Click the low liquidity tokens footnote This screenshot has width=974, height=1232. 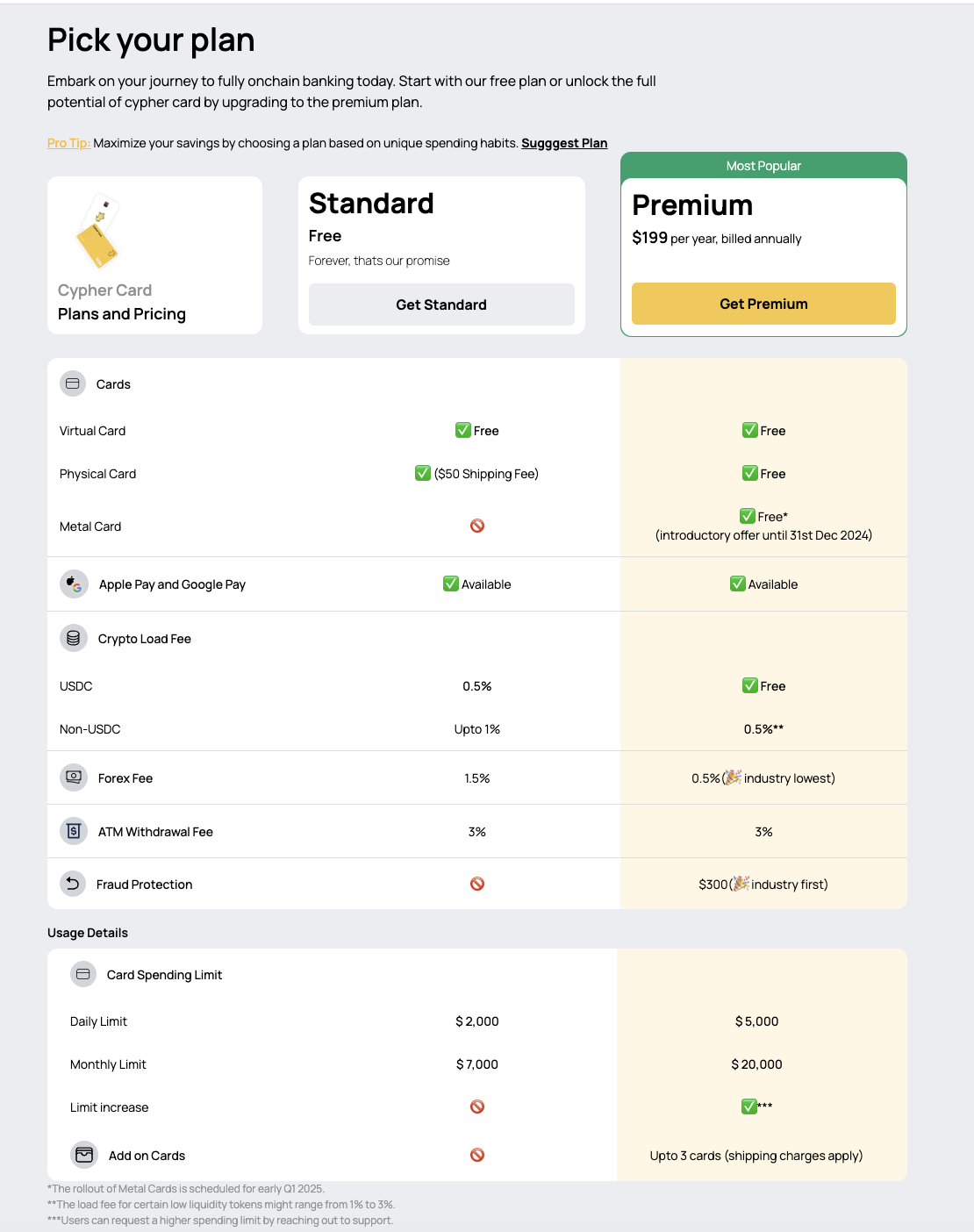(221, 1205)
